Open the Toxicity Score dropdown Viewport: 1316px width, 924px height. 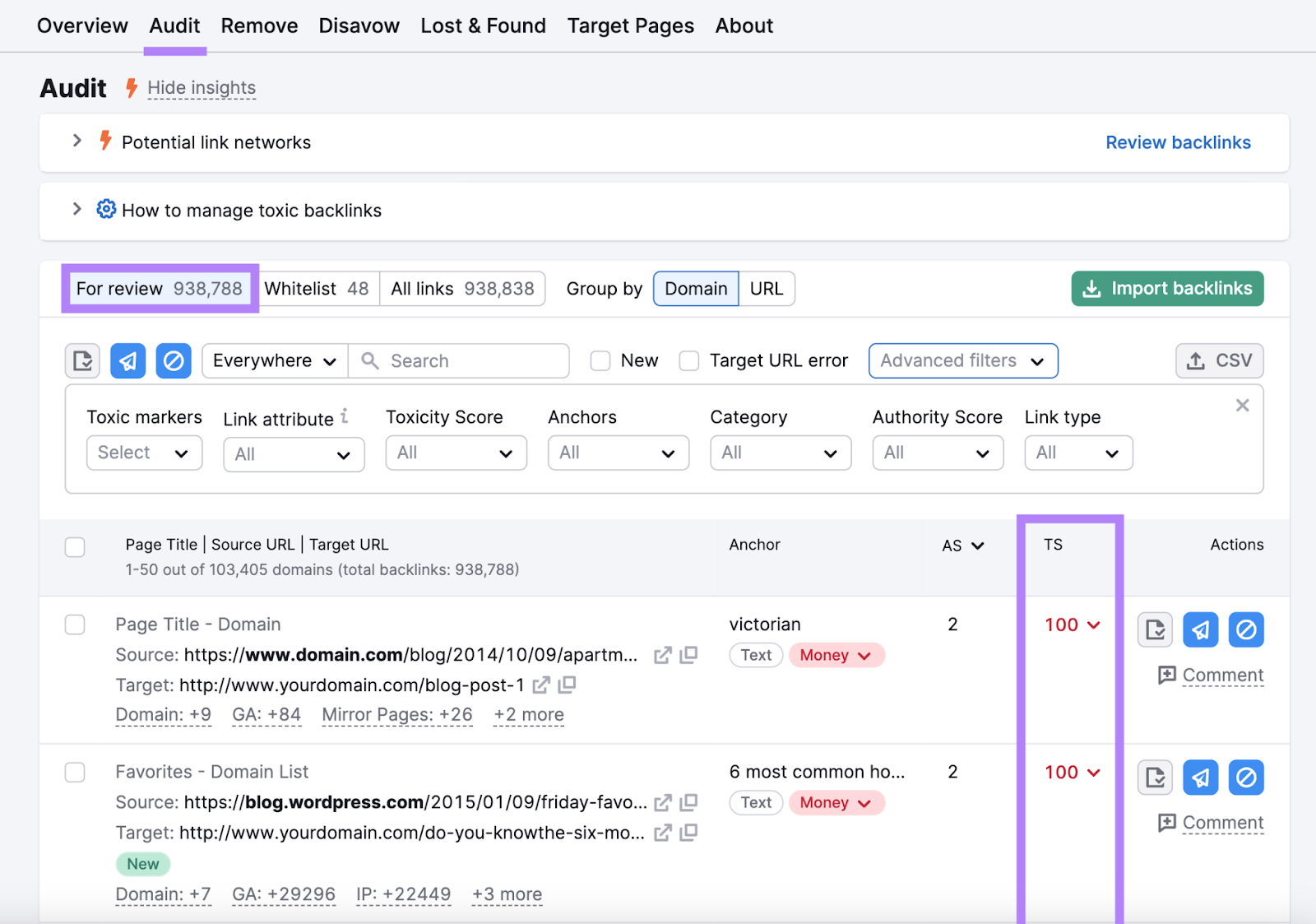pyautogui.click(x=456, y=453)
